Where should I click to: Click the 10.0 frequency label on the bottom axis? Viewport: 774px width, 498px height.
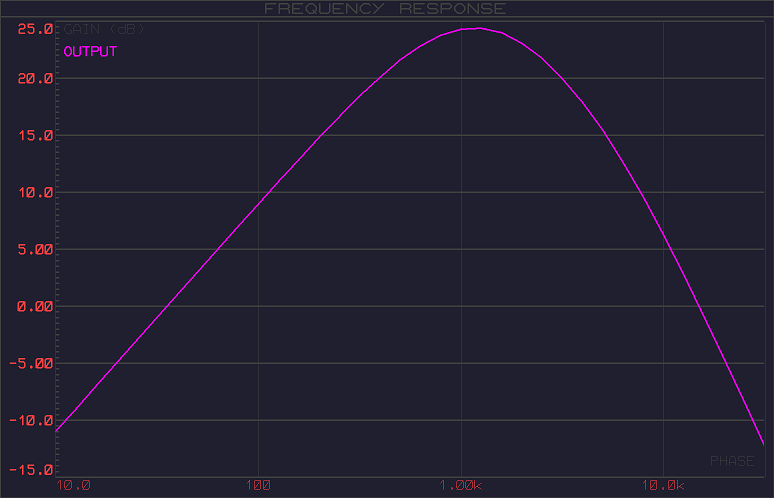(x=74, y=485)
